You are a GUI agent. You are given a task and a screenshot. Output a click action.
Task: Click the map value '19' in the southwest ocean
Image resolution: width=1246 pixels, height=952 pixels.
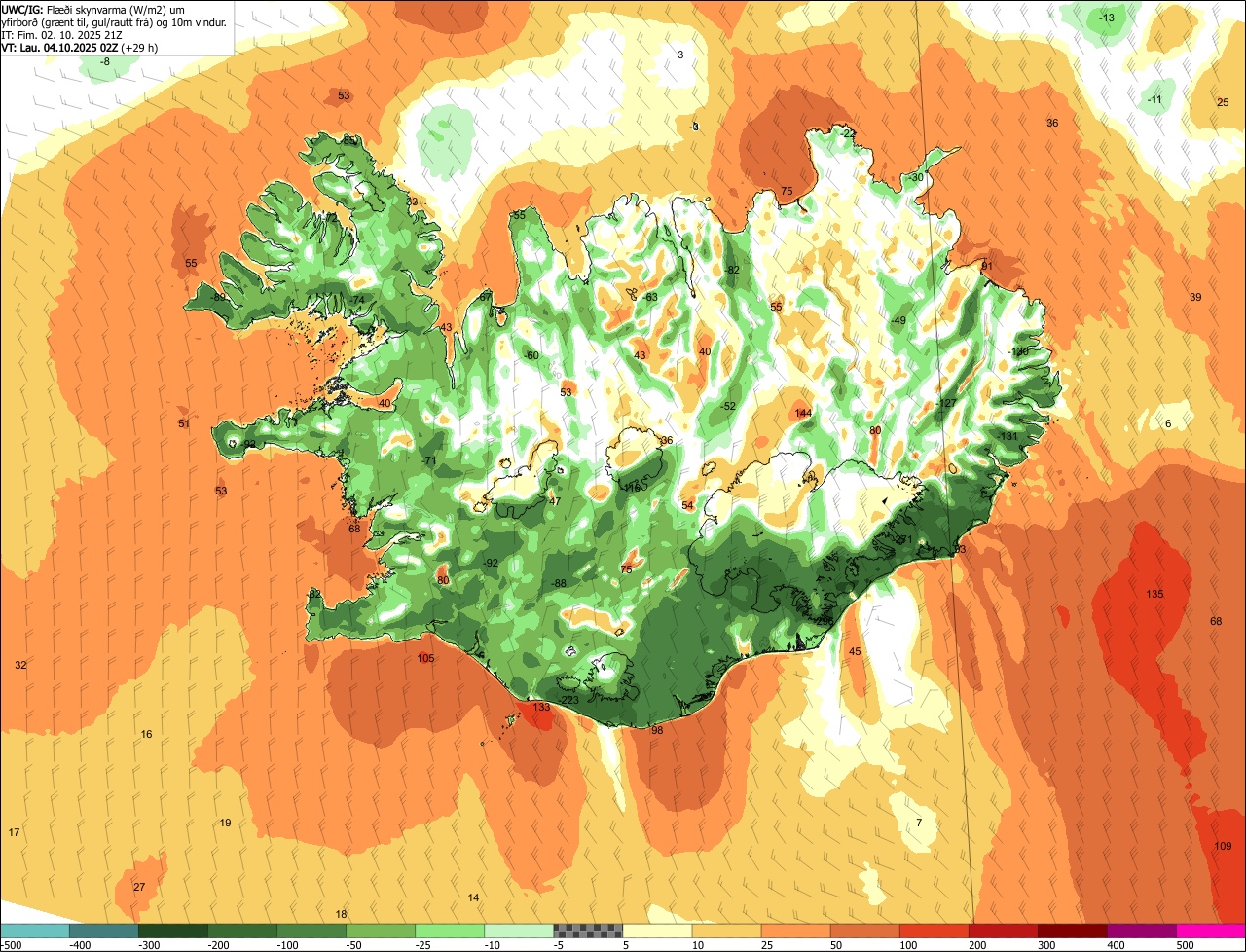(x=225, y=823)
